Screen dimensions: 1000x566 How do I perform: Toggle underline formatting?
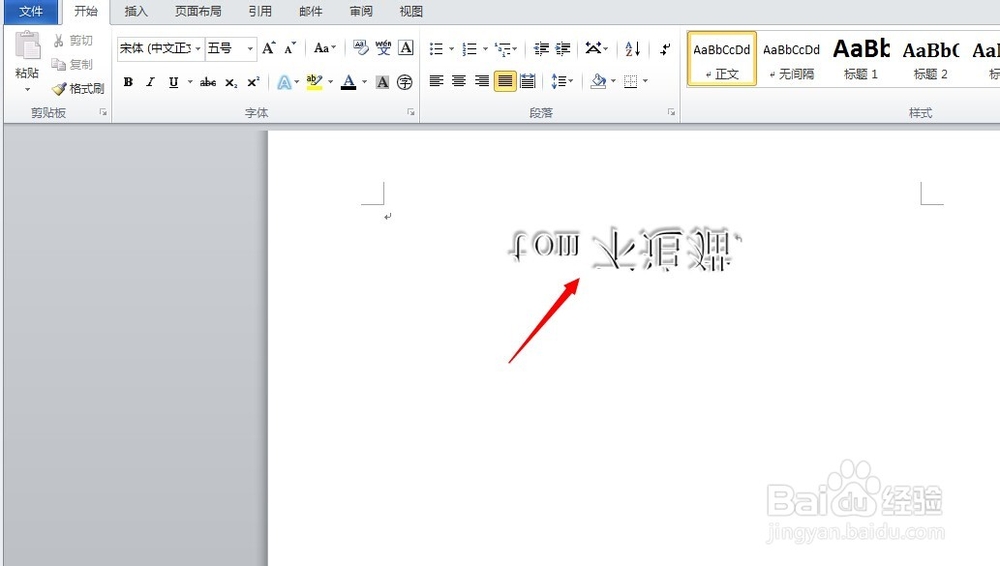point(173,82)
